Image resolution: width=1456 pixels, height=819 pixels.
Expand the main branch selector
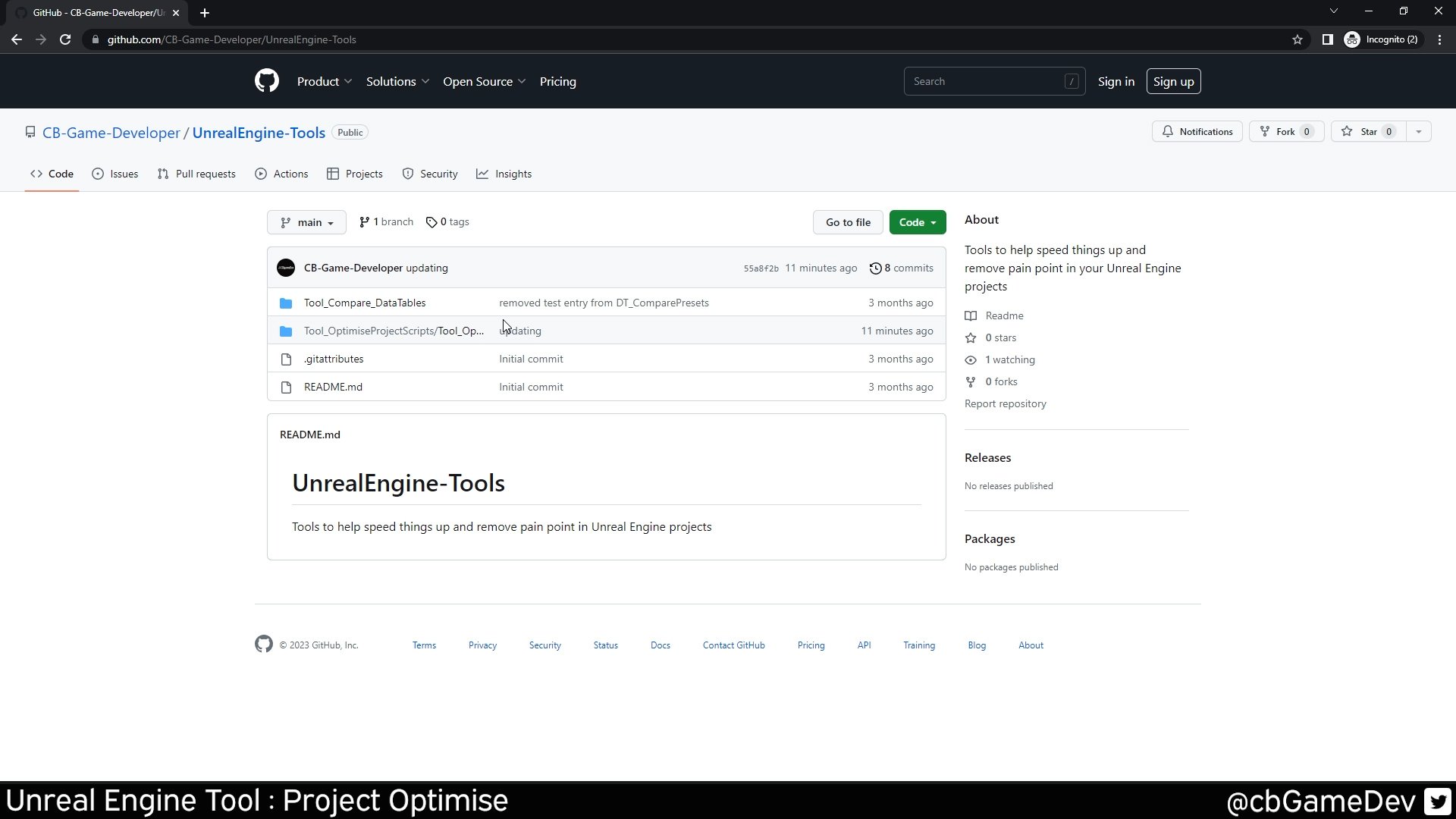point(307,222)
